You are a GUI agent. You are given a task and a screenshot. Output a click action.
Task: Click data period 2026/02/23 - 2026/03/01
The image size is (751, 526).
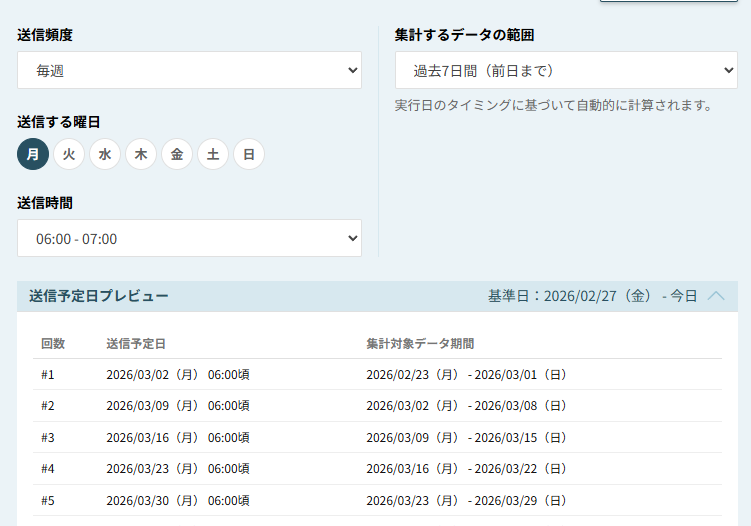coord(467,375)
